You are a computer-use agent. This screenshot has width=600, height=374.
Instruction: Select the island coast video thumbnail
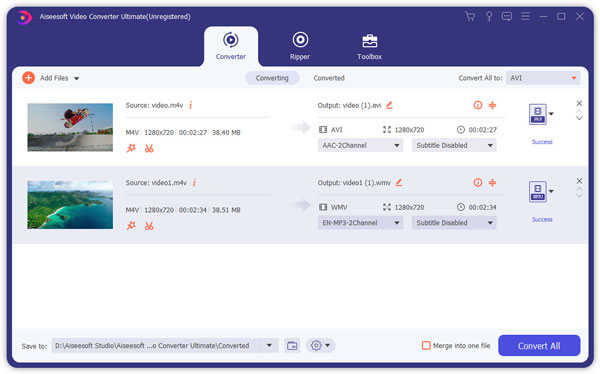(70, 205)
